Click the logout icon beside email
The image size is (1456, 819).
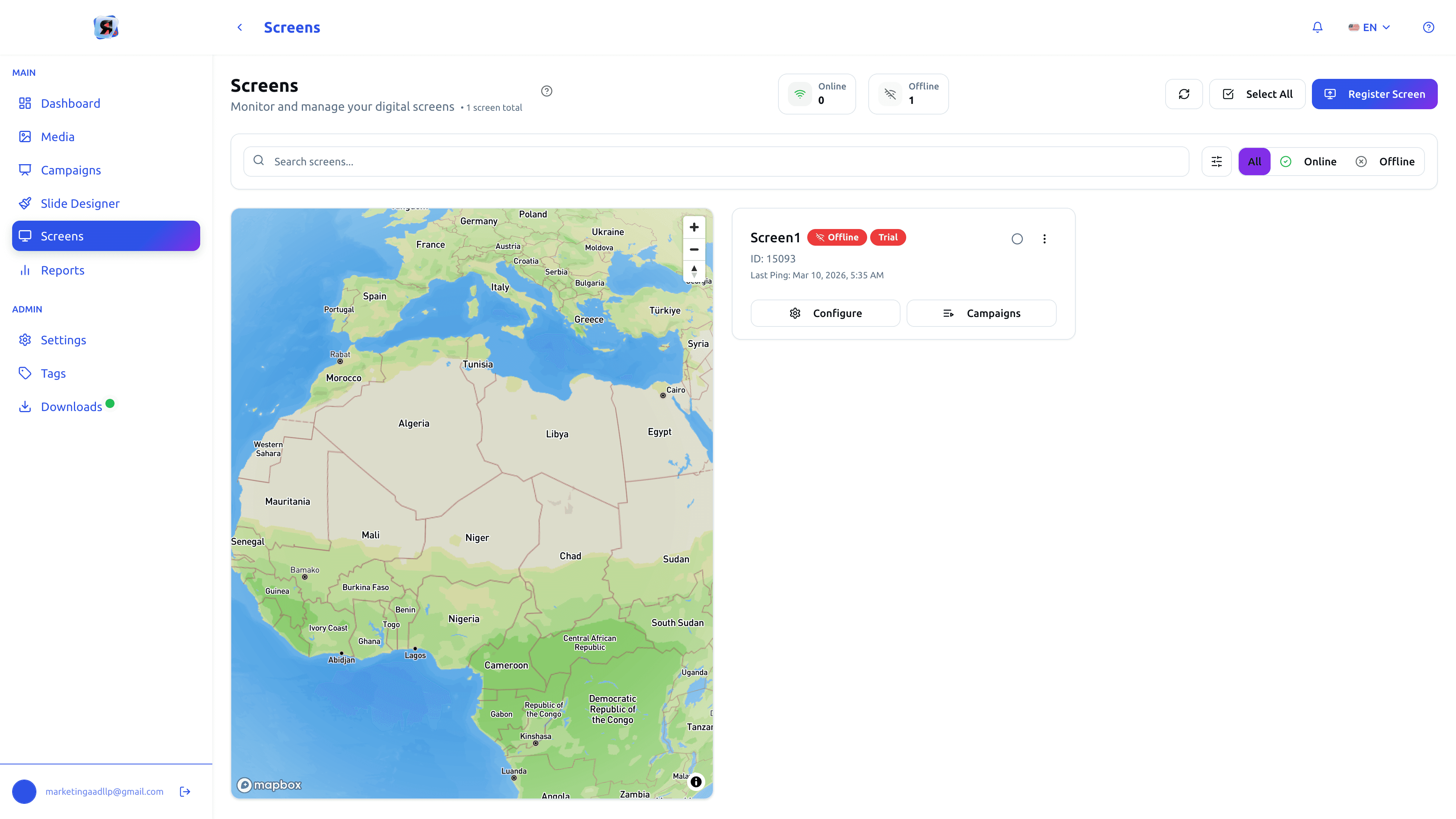tap(185, 791)
